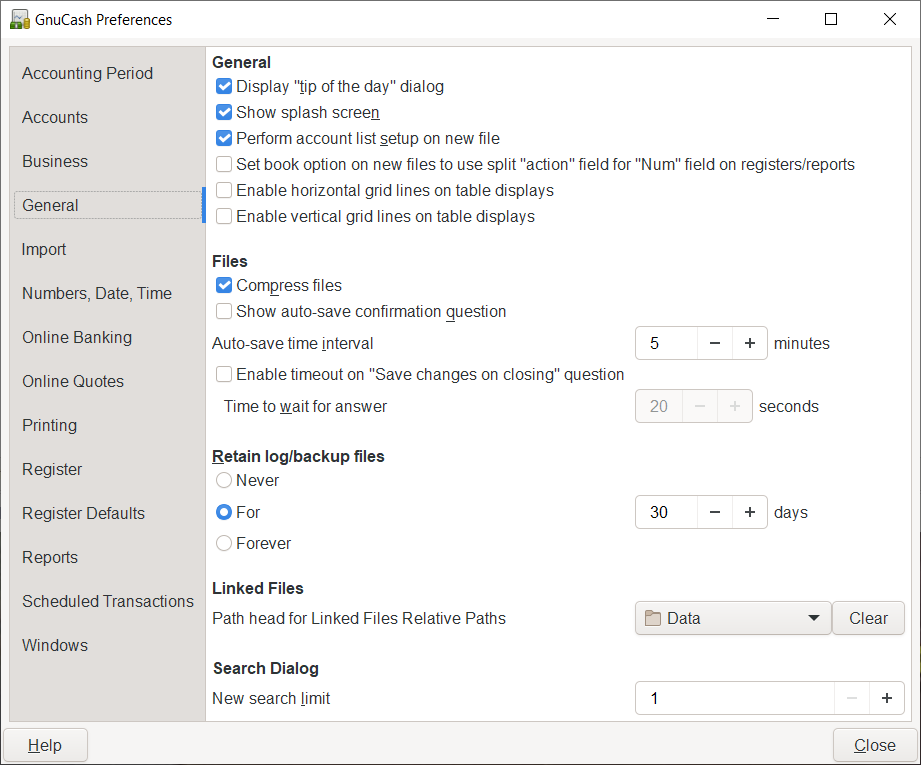Uncheck Display "tip of the day" dialog
Screen dimensions: 921x765
tap(224, 87)
